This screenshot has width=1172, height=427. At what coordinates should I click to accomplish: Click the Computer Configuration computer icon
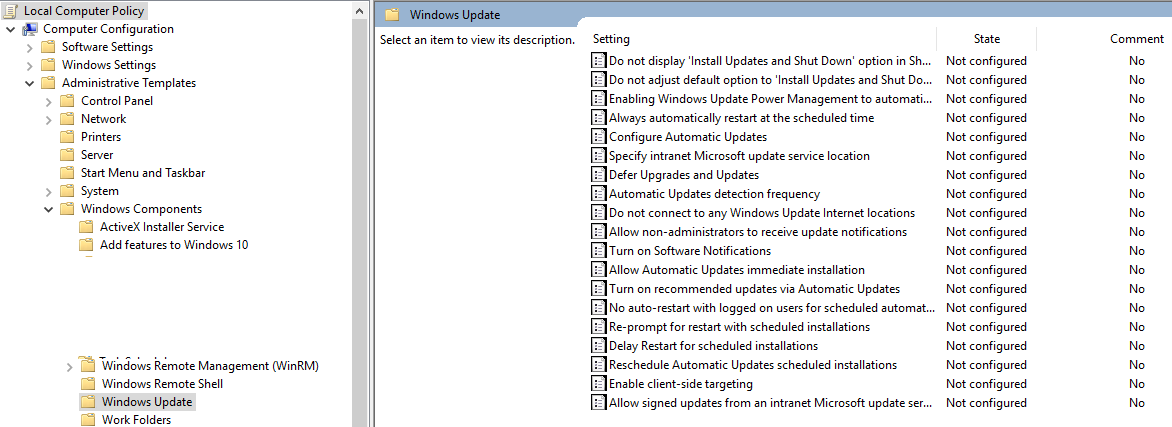click(x=31, y=29)
